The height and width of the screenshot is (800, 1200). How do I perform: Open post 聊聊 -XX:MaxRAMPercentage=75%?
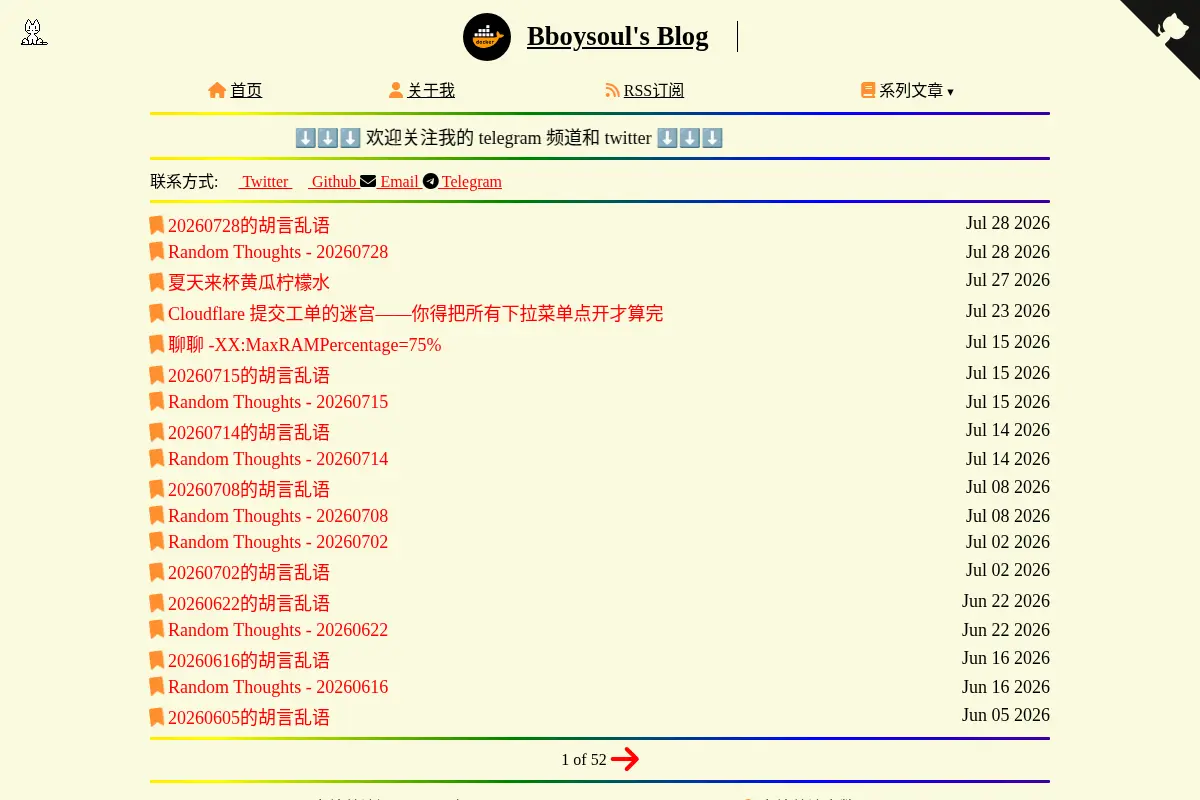[305, 344]
